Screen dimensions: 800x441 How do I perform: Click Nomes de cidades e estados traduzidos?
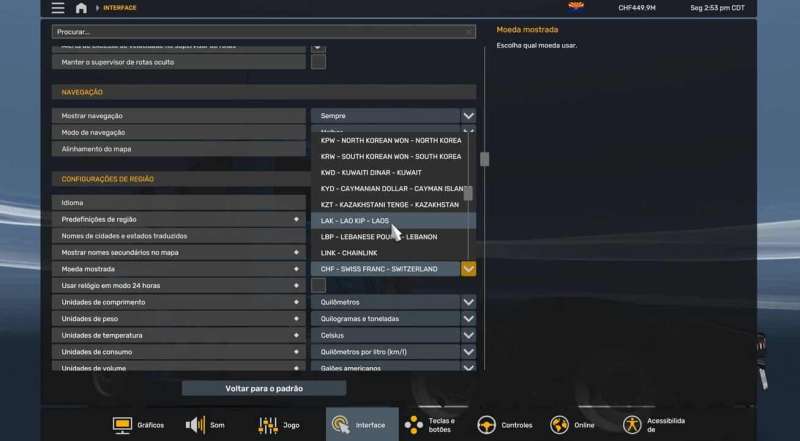point(179,236)
